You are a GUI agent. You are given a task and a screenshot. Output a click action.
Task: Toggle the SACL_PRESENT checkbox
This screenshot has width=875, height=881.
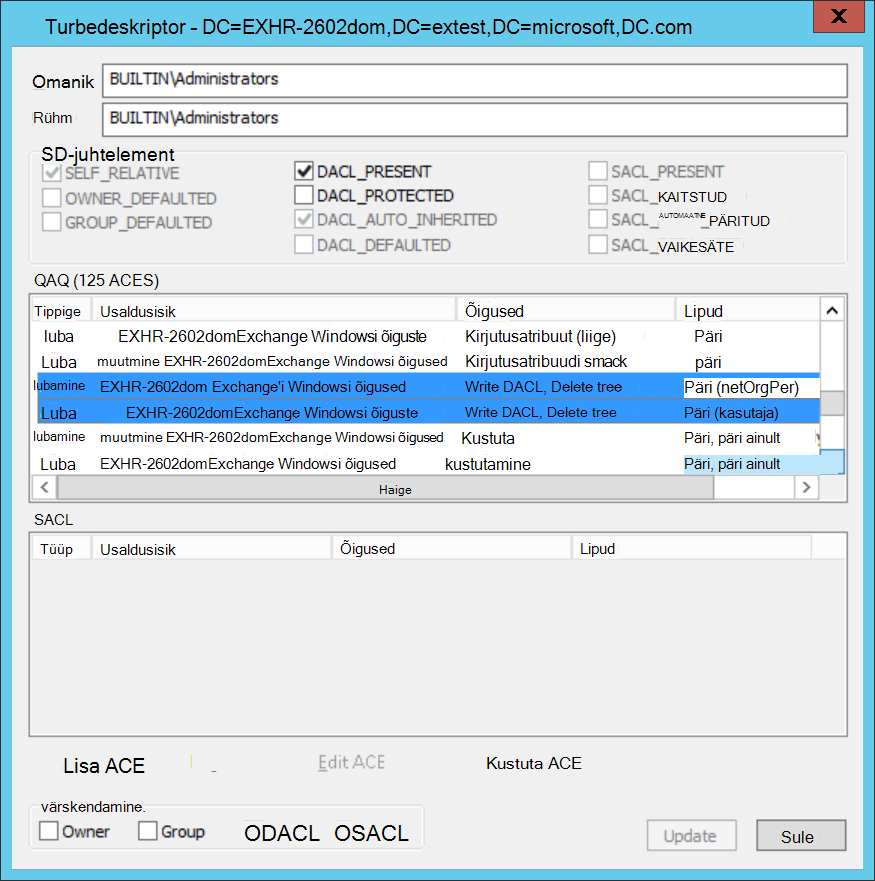pyautogui.click(x=598, y=171)
